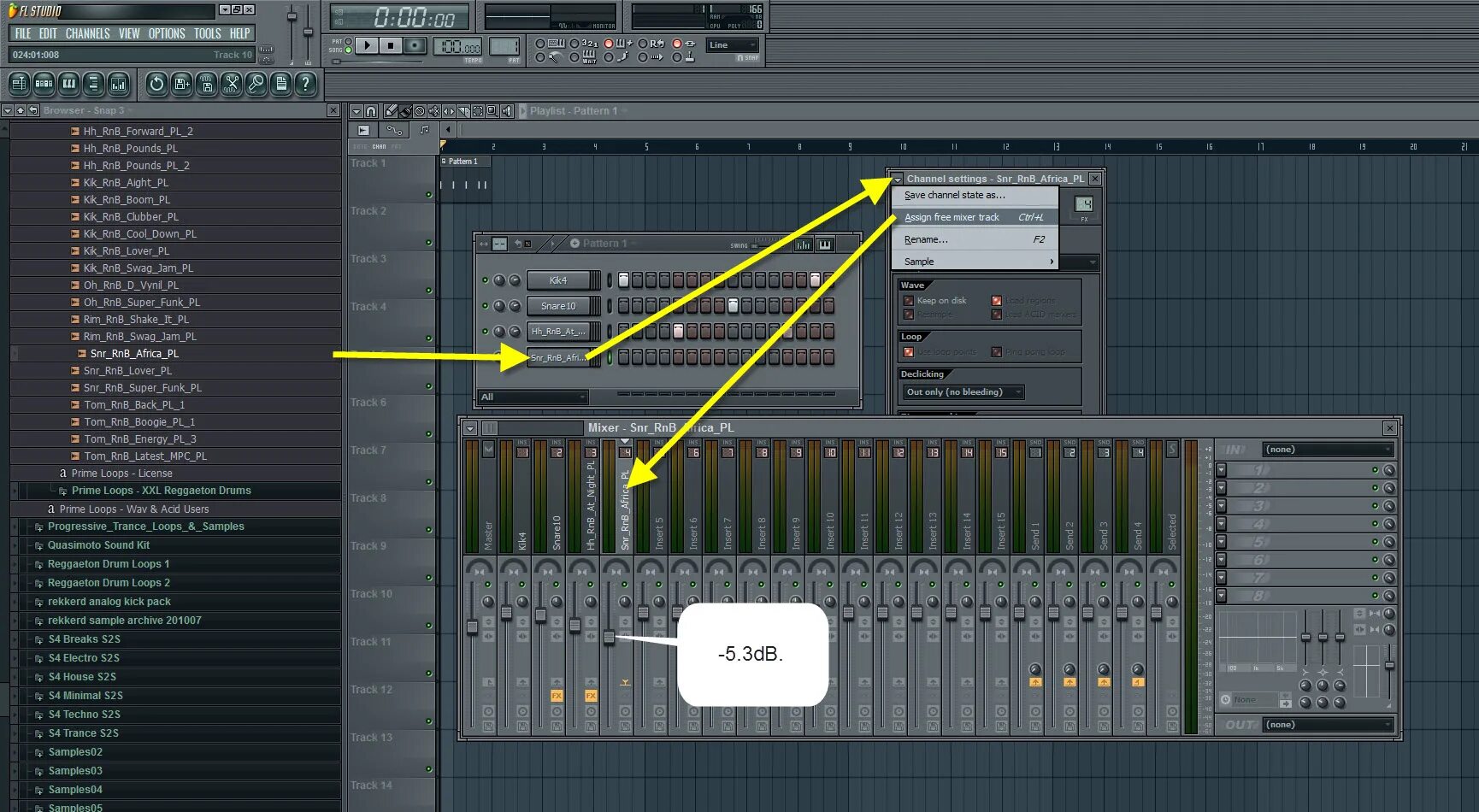Click the Render to audio file icon

pos(206,84)
